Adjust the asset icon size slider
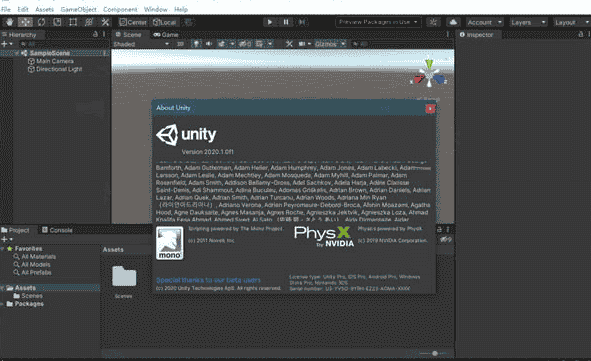This screenshot has width=591, height=361. pyautogui.click(x=433, y=353)
